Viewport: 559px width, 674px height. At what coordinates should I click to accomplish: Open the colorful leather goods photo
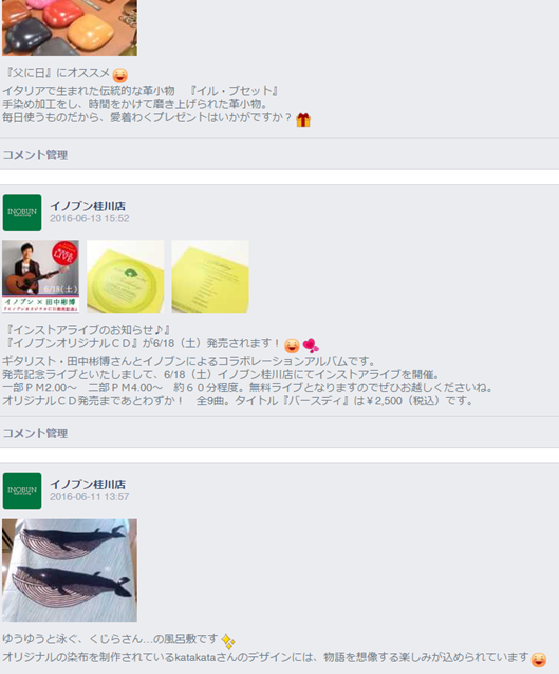tap(69, 28)
